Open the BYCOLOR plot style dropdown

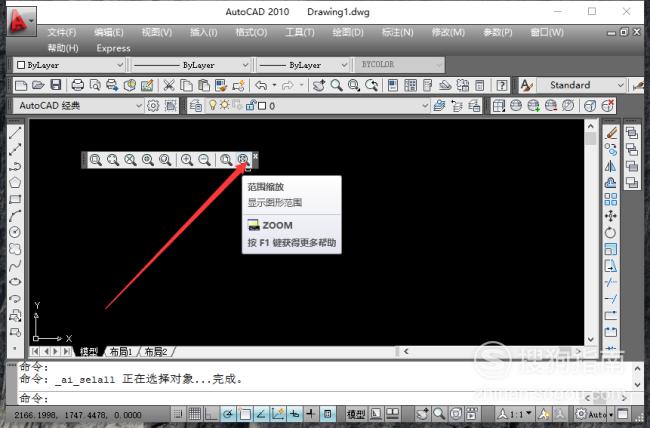pos(399,65)
